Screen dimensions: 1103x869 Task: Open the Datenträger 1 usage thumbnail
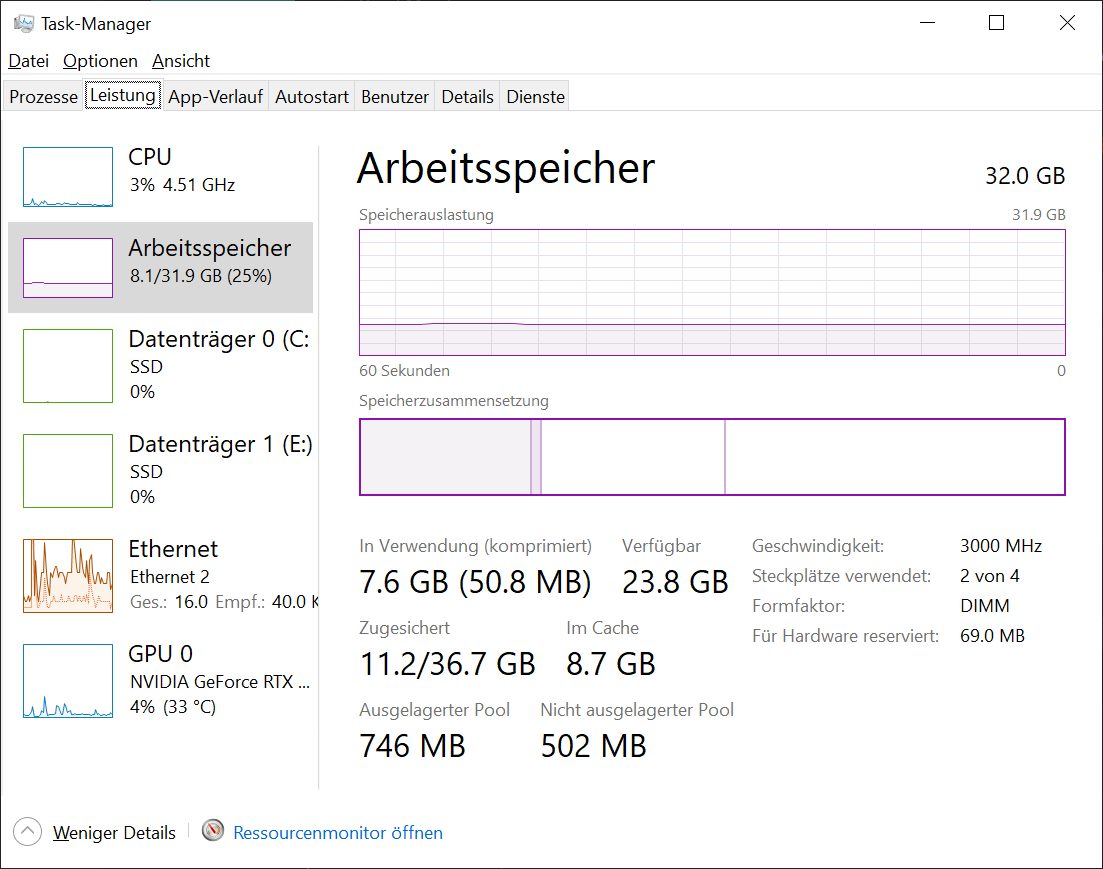pos(68,470)
